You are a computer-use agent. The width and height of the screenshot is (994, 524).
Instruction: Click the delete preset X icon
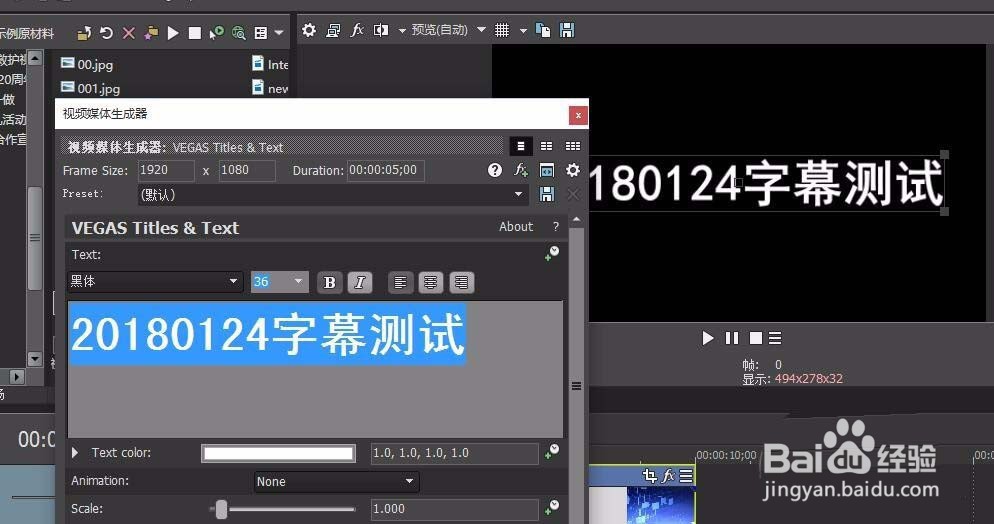[572, 195]
